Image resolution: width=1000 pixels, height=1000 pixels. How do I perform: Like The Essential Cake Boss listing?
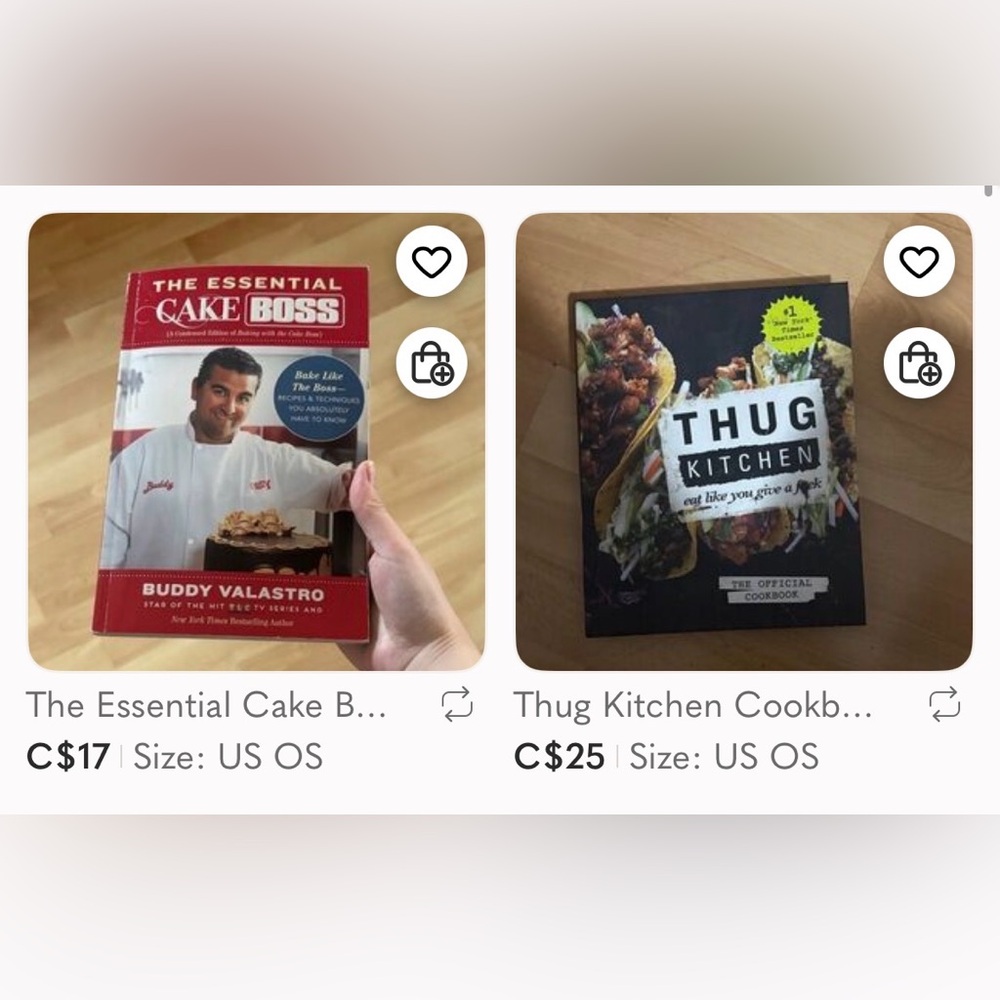click(x=432, y=261)
